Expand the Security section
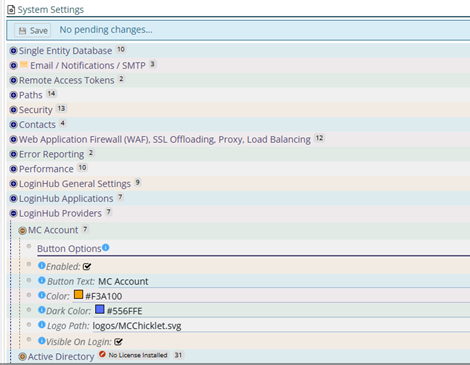 (13, 110)
